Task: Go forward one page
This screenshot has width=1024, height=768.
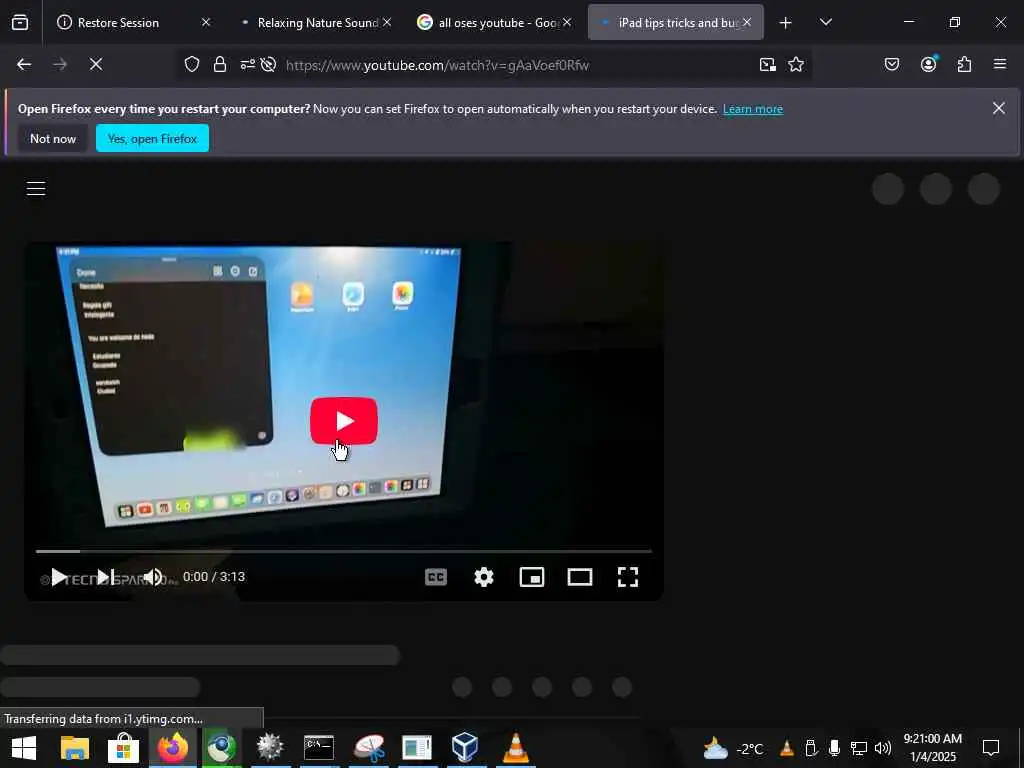Action: coord(60,64)
